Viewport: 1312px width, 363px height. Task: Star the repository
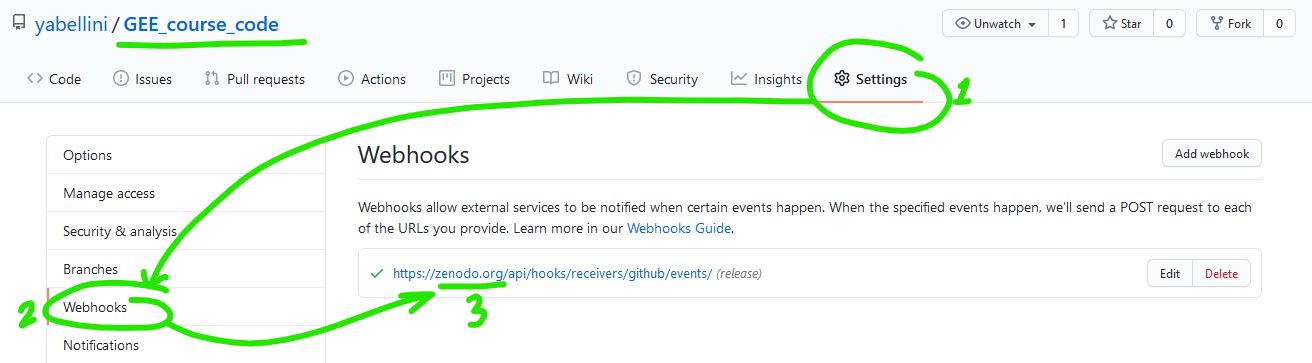click(1121, 23)
